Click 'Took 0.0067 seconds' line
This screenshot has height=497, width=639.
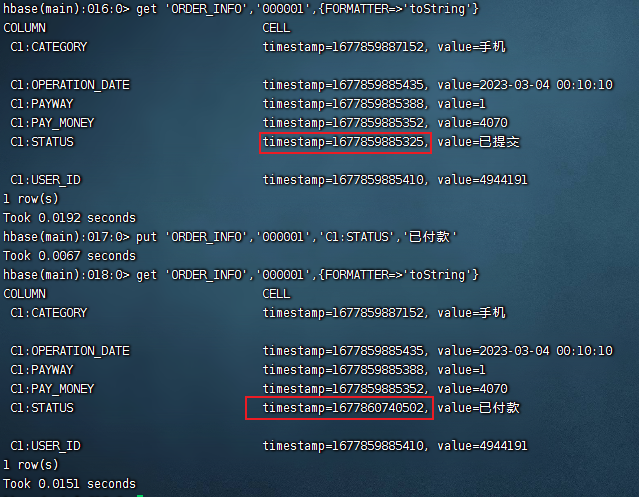[69, 256]
